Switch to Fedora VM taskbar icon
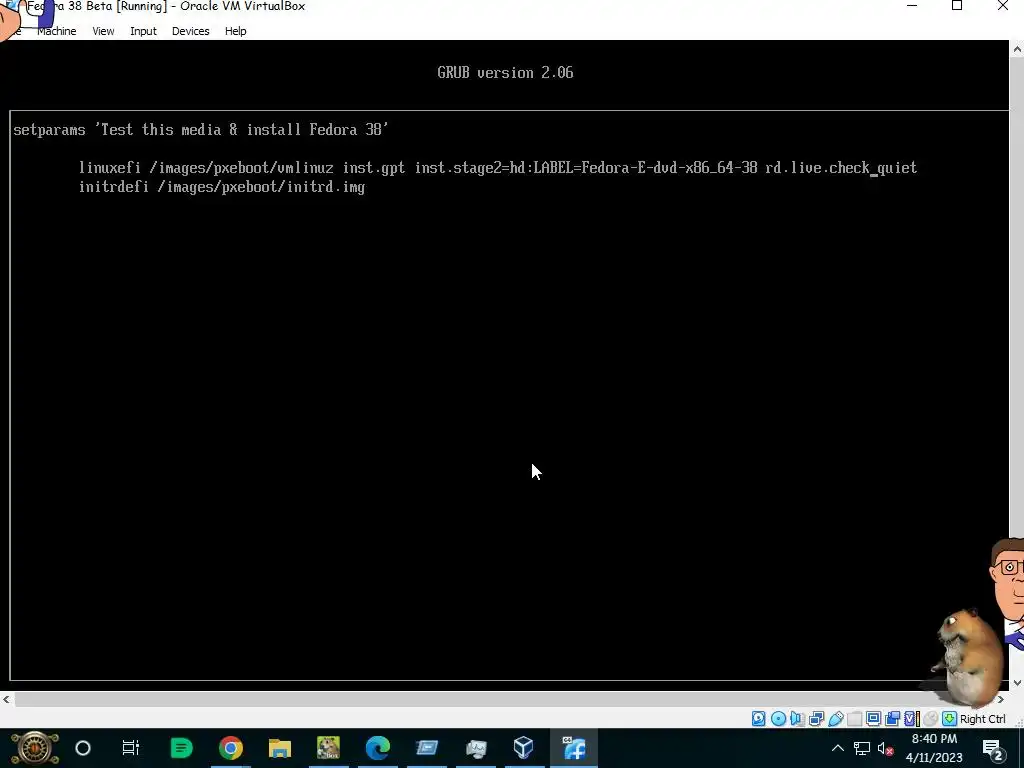1024x768 pixels. [x=573, y=748]
